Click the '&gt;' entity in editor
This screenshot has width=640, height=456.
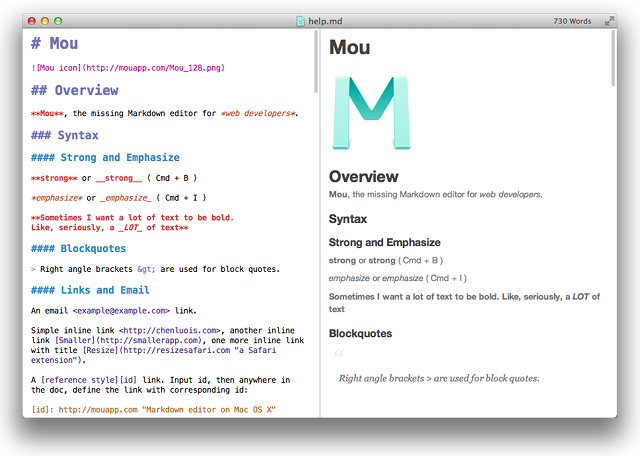pyautogui.click(x=146, y=269)
